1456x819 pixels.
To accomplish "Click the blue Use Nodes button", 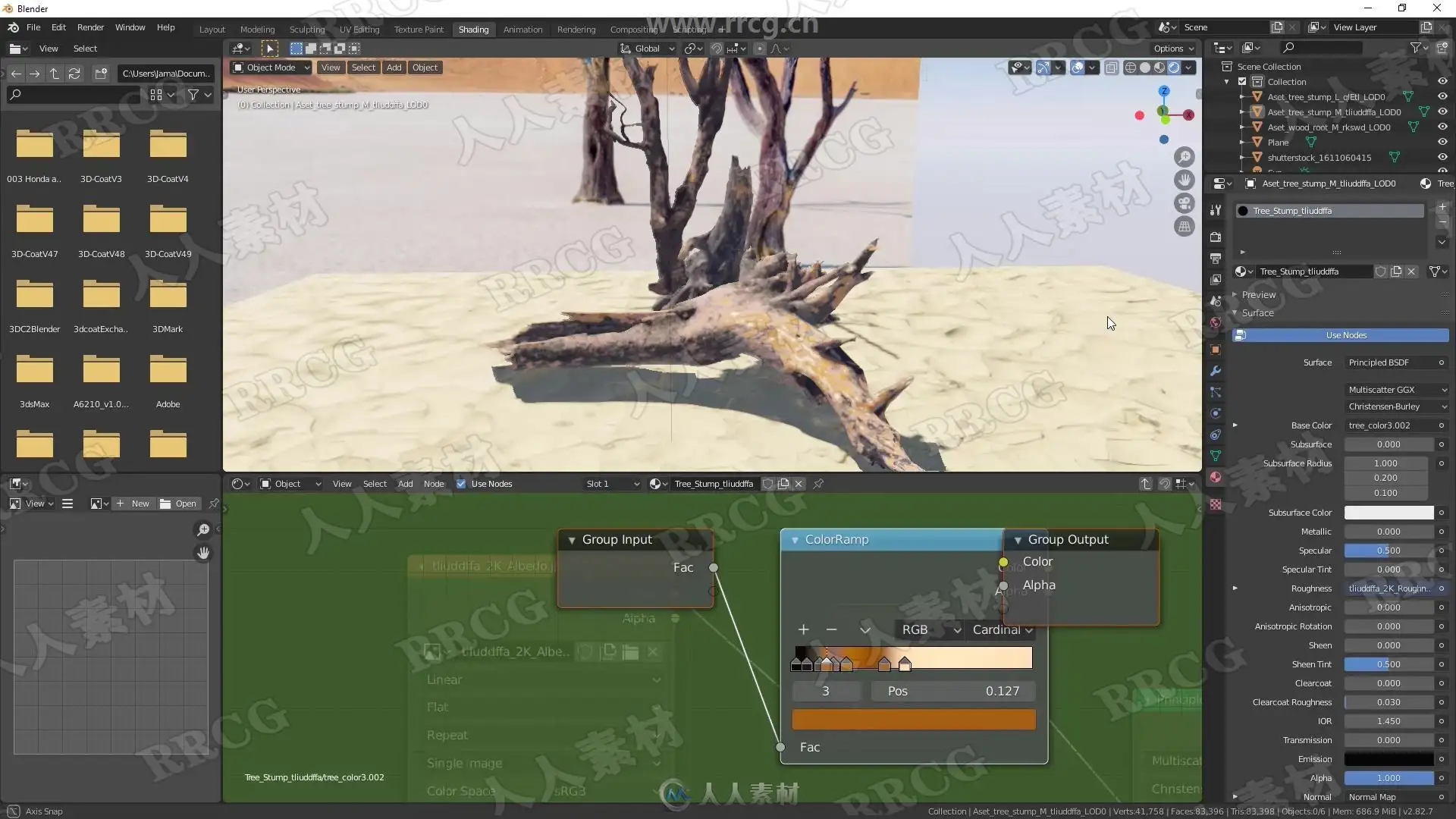I will [x=1346, y=335].
